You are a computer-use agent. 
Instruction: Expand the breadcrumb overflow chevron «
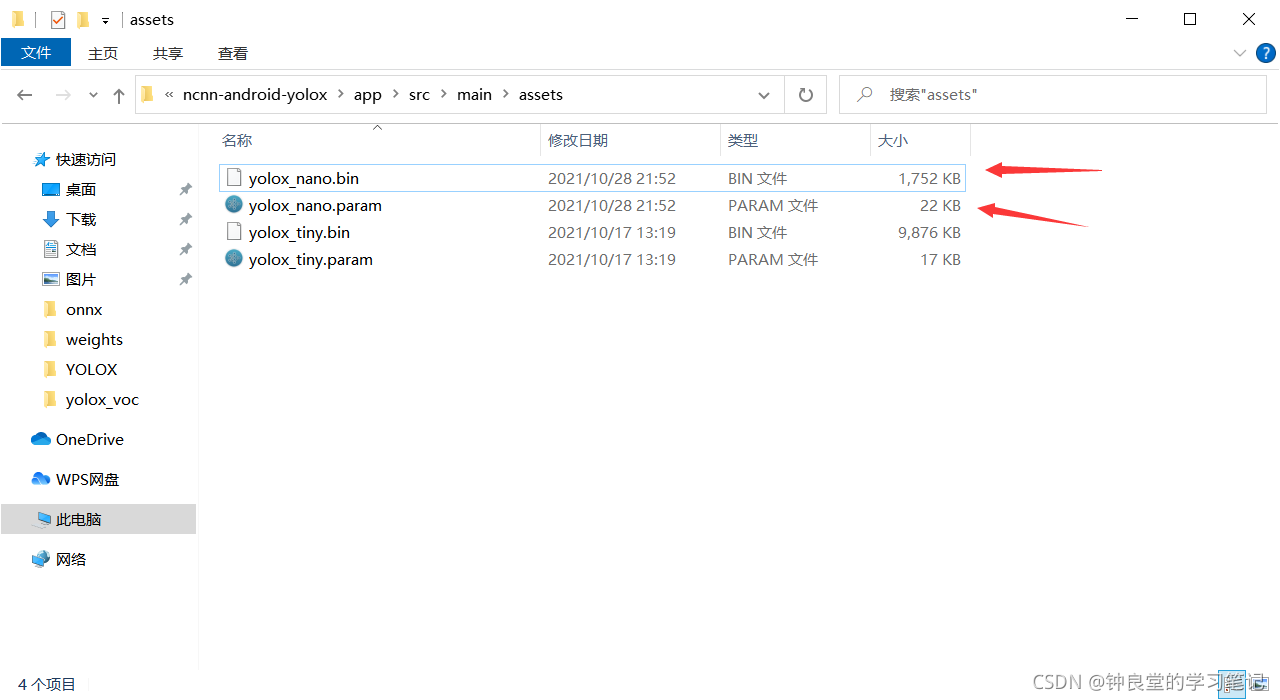[169, 95]
